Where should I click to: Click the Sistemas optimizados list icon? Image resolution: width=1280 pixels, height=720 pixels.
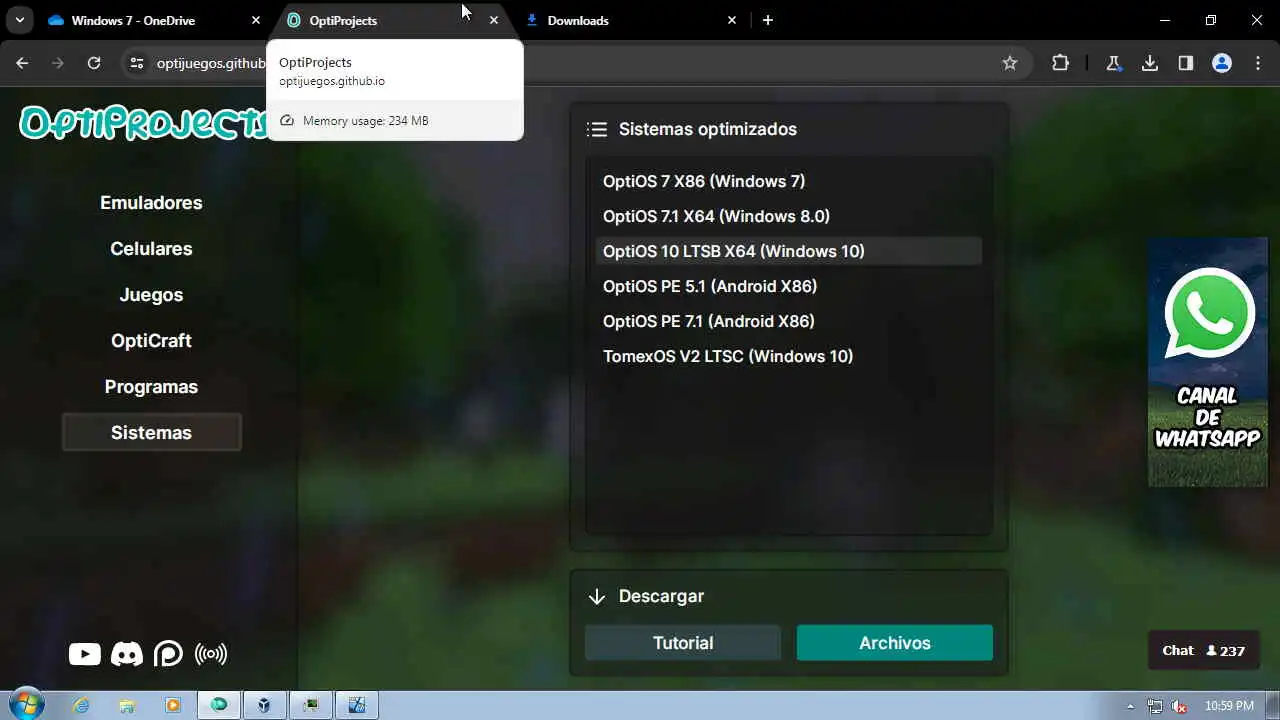pyautogui.click(x=597, y=129)
